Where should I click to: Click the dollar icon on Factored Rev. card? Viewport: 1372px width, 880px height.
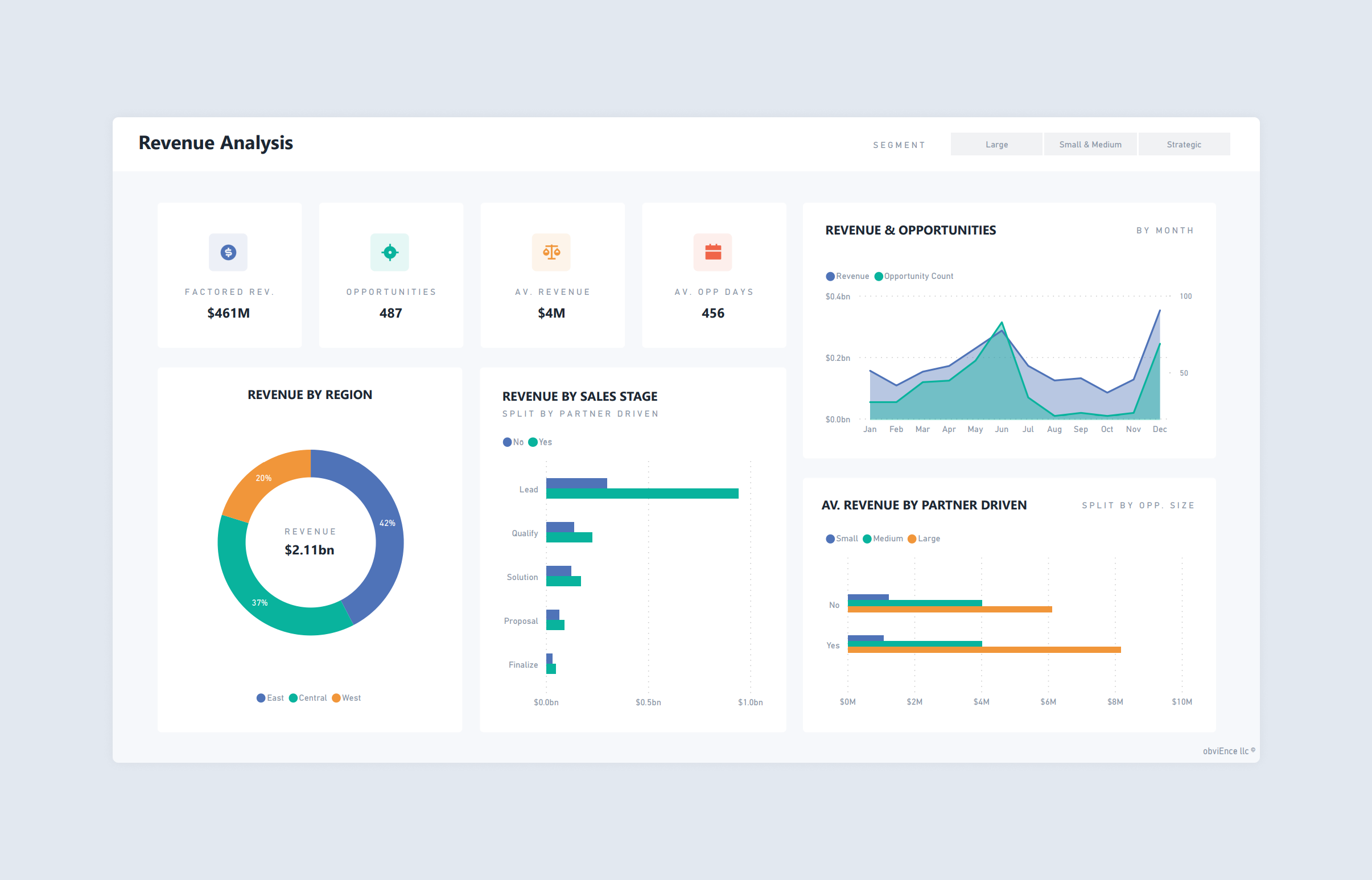tap(228, 252)
